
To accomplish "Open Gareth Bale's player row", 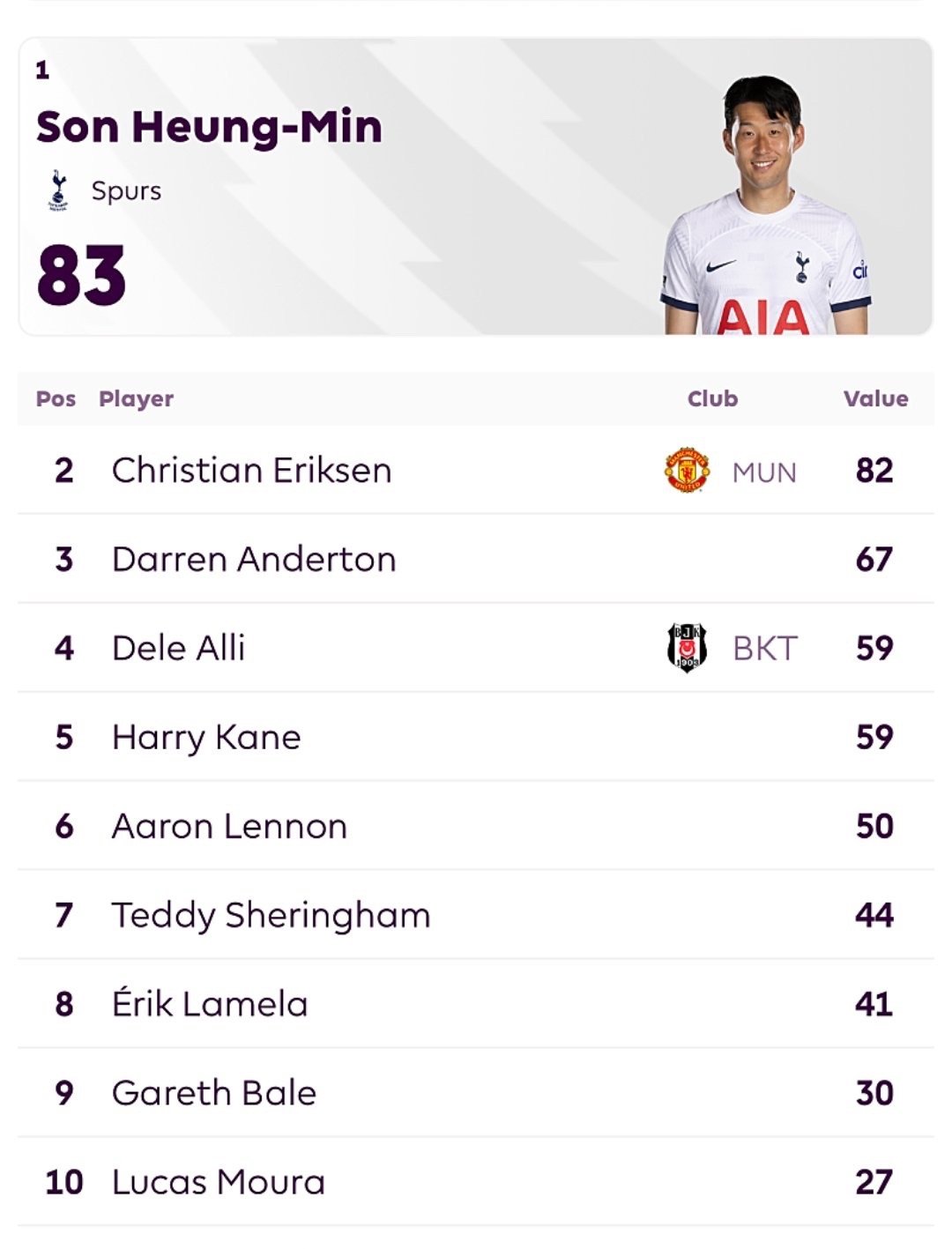I will point(476,1093).
